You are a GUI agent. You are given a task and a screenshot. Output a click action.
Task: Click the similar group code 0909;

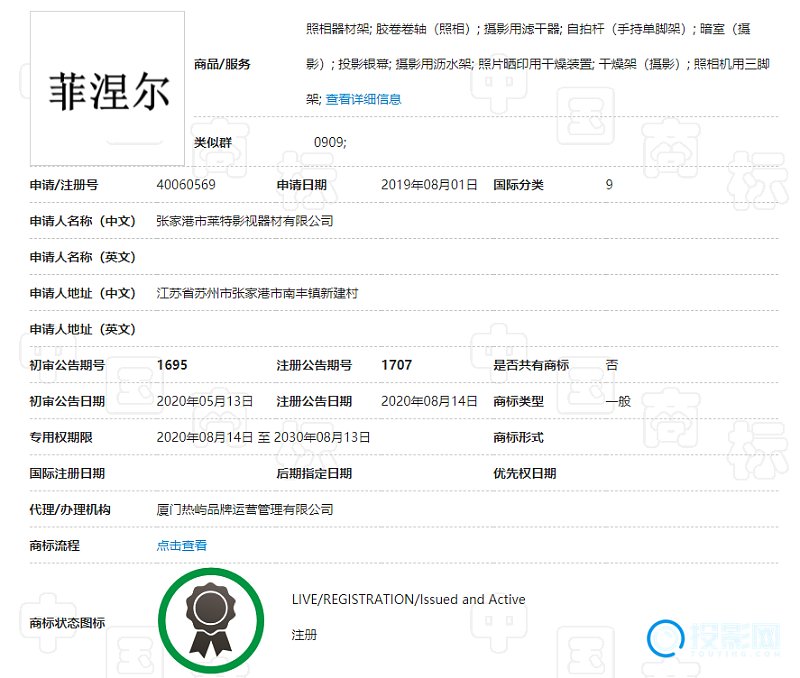[330, 142]
